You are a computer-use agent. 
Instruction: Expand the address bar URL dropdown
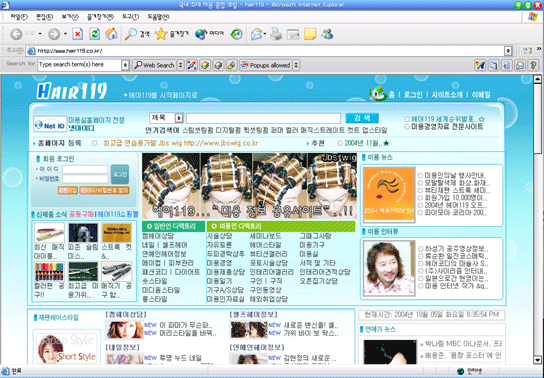[x=508, y=51]
